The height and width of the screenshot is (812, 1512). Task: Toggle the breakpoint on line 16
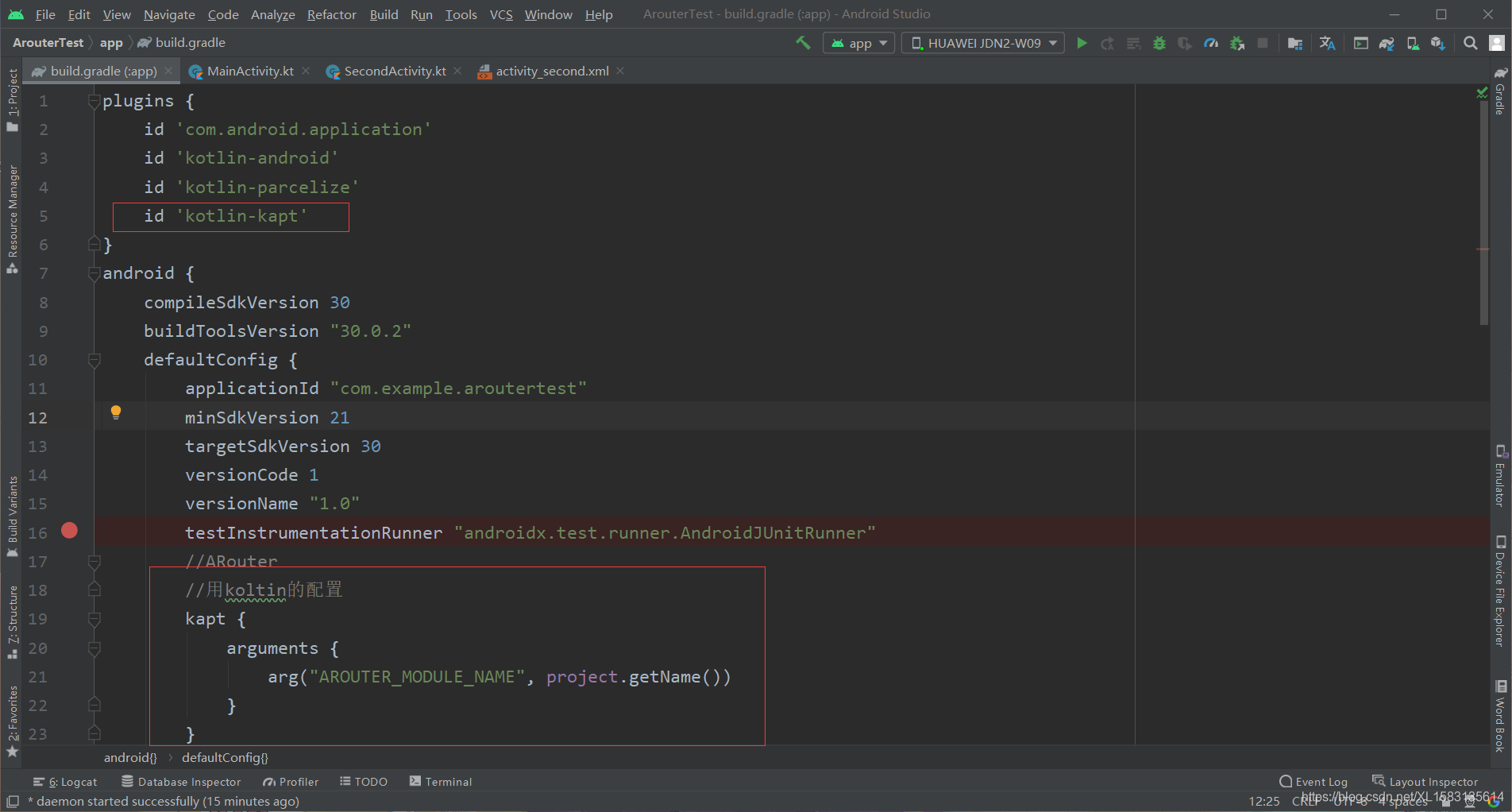[70, 531]
